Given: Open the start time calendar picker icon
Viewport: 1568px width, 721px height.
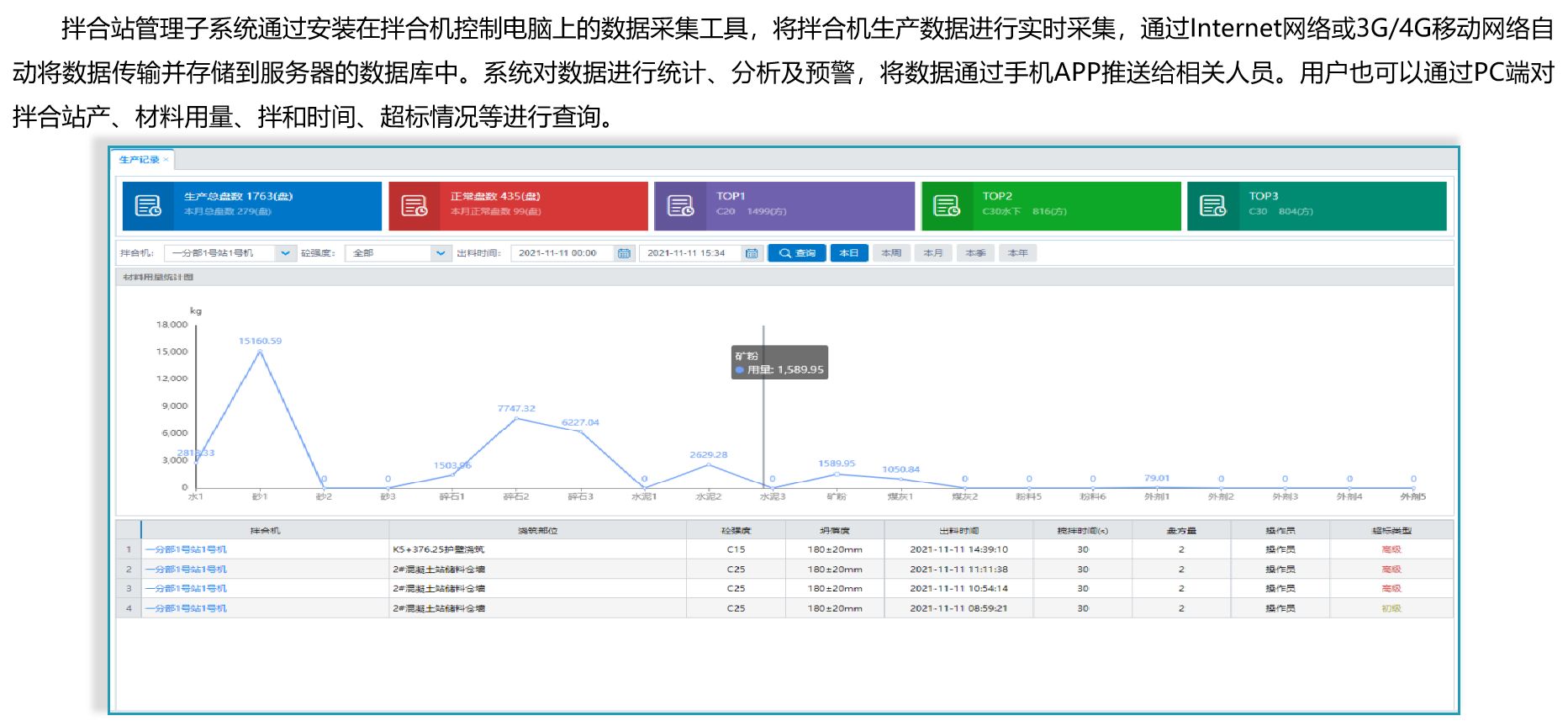Looking at the screenshot, I should [624, 253].
